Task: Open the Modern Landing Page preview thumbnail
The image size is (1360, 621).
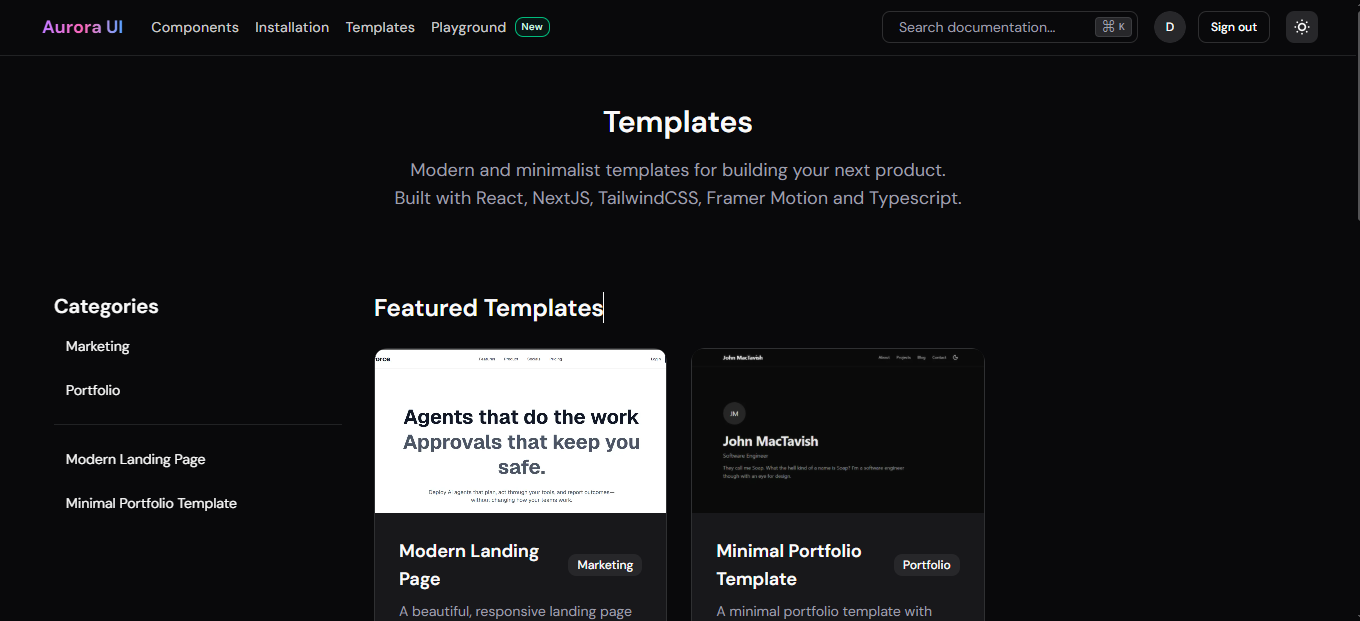Action: point(520,431)
